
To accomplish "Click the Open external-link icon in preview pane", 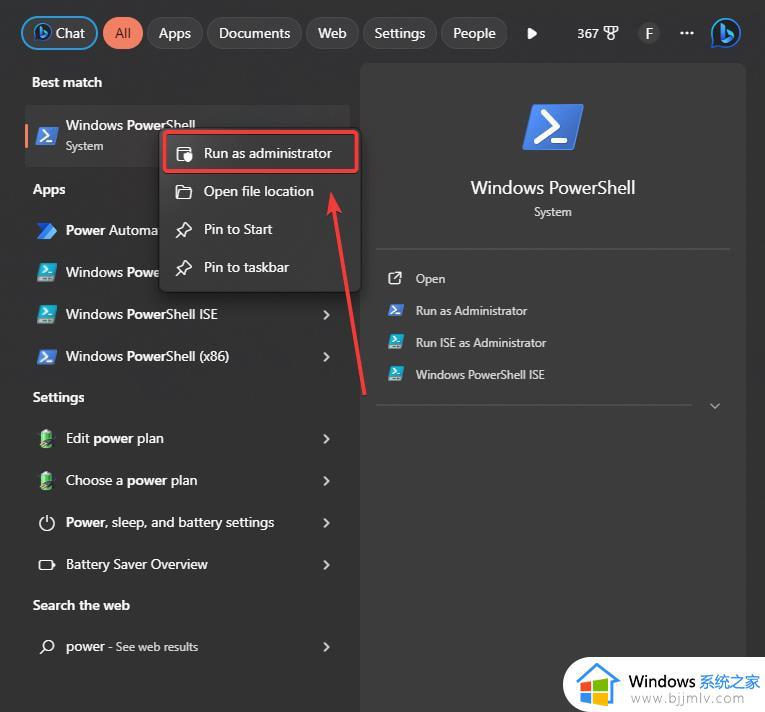I will pos(395,278).
